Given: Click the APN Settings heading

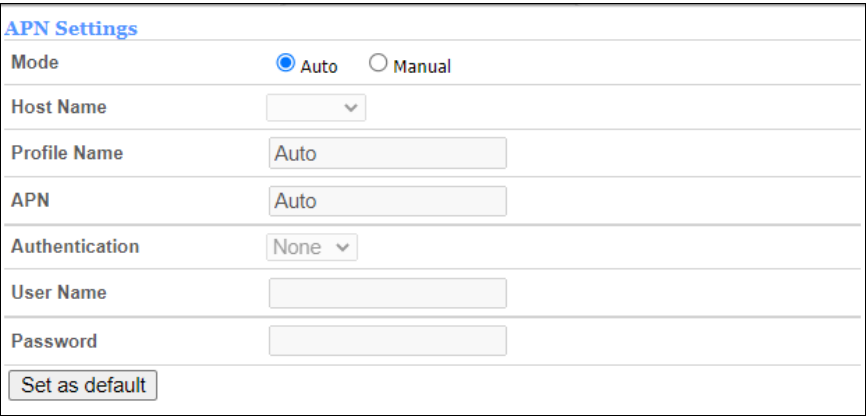Looking at the screenshot, I should click(x=72, y=28).
